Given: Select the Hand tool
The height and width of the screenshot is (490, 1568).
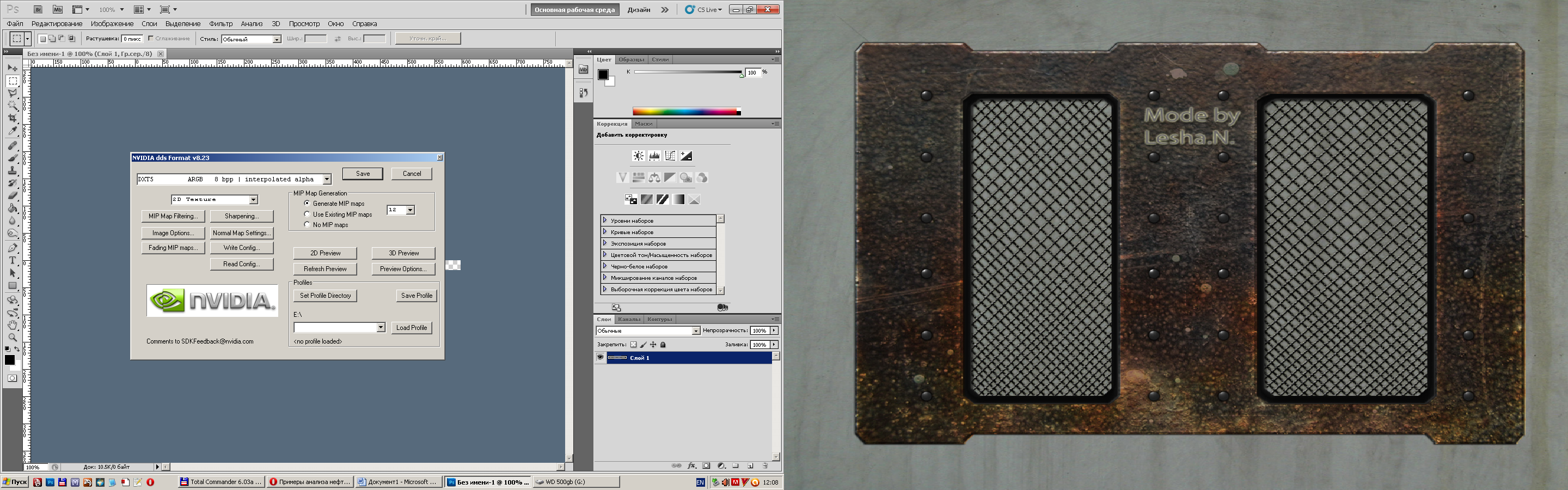Looking at the screenshot, I should pos(12,325).
